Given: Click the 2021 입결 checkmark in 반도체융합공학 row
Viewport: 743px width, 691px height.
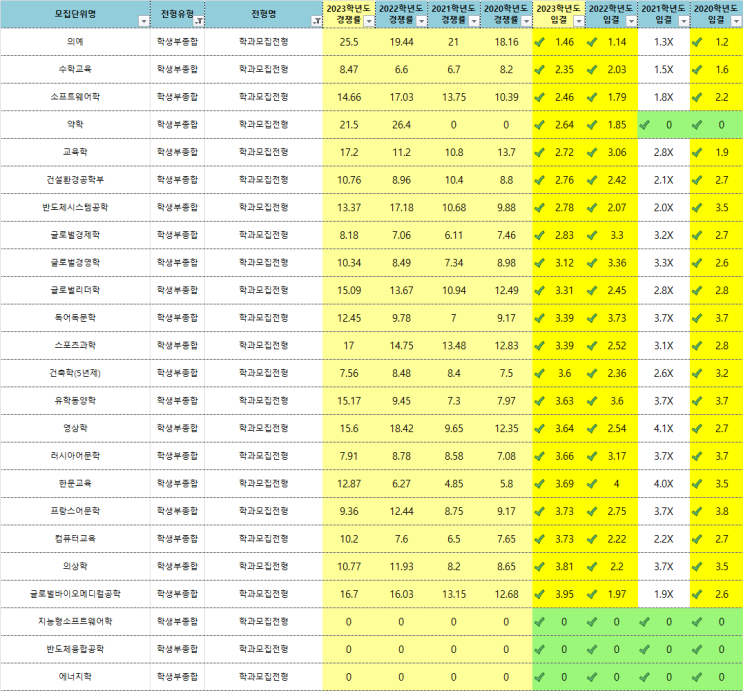Looking at the screenshot, I should pyautogui.click(x=644, y=650).
